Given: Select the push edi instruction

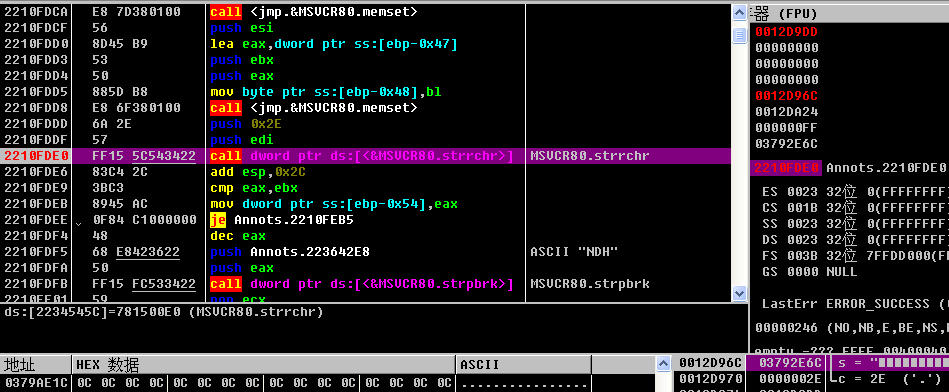Looking at the screenshot, I should 241,140.
